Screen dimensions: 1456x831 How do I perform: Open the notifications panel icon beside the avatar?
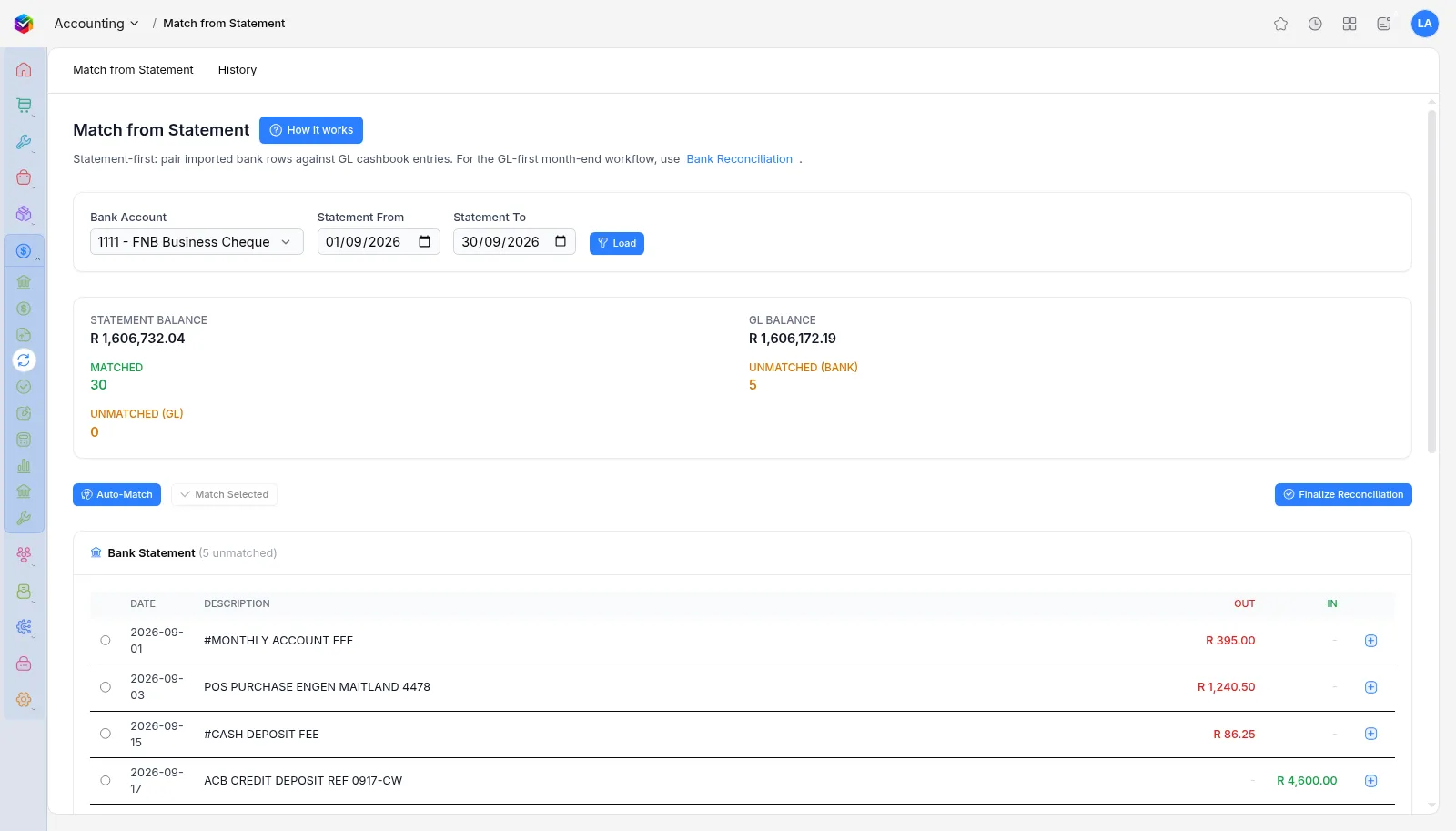[x=1384, y=24]
